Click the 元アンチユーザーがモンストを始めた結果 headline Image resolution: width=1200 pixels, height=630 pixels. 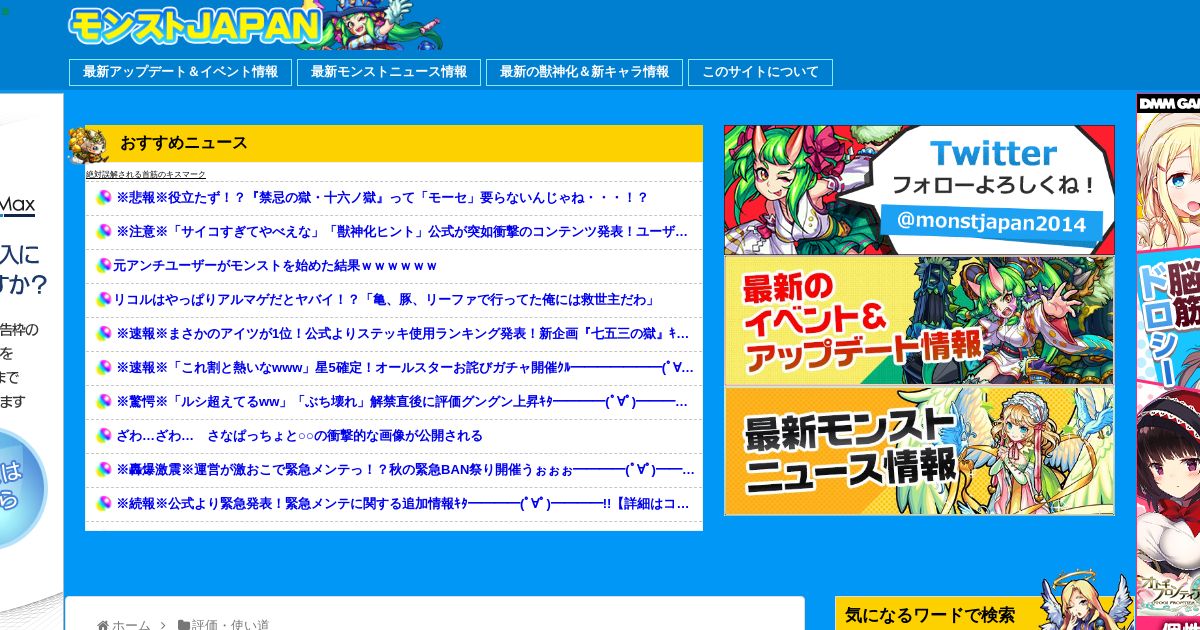[x=275, y=265]
